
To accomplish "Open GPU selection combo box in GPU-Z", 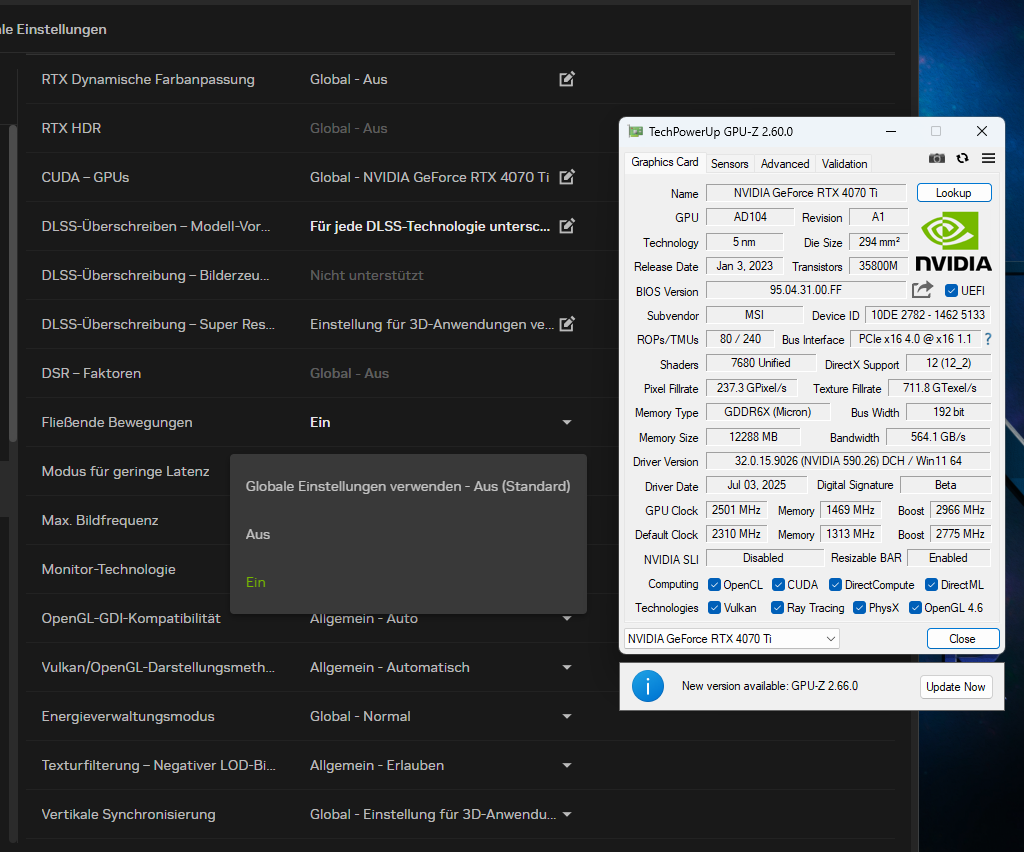I will coord(731,639).
